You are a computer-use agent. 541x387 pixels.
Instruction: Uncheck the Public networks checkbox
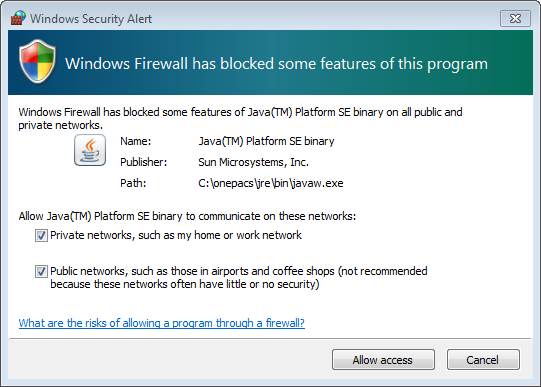click(41, 271)
